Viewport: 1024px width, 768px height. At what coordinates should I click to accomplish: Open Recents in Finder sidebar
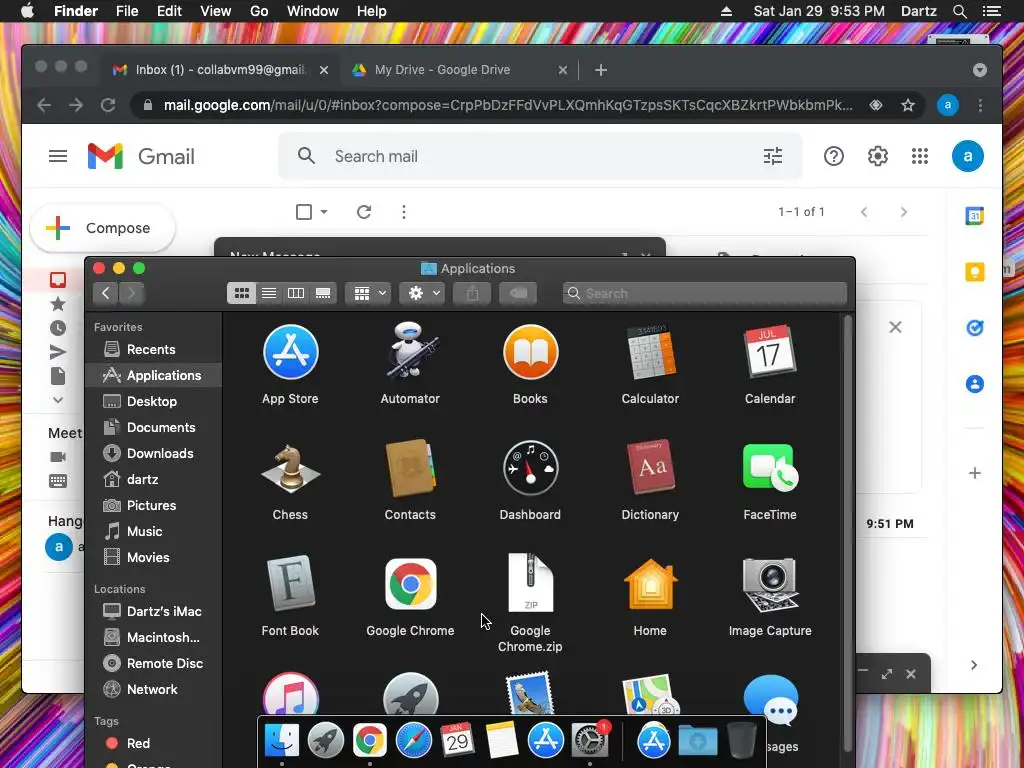point(153,349)
